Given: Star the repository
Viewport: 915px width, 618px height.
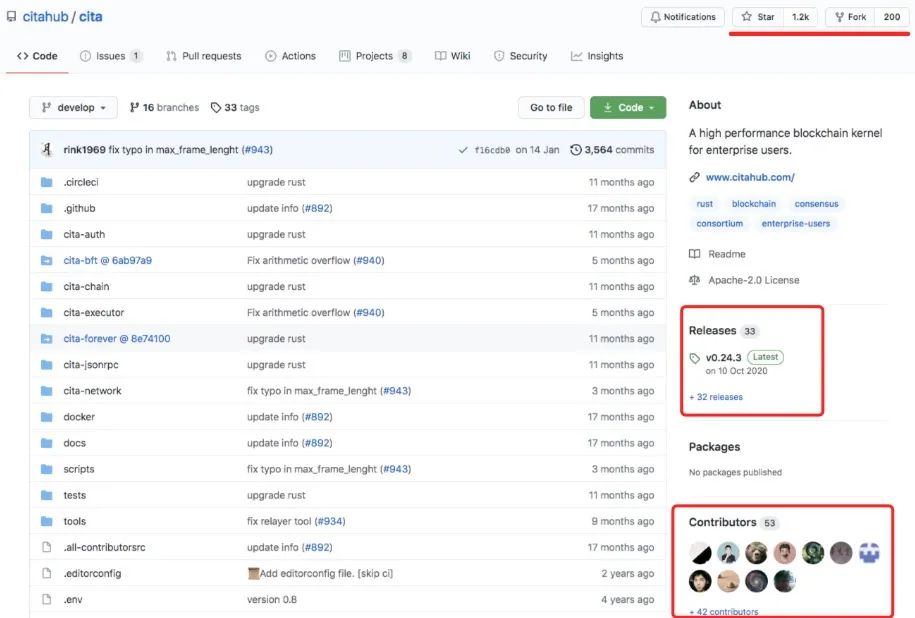Looking at the screenshot, I should point(758,17).
